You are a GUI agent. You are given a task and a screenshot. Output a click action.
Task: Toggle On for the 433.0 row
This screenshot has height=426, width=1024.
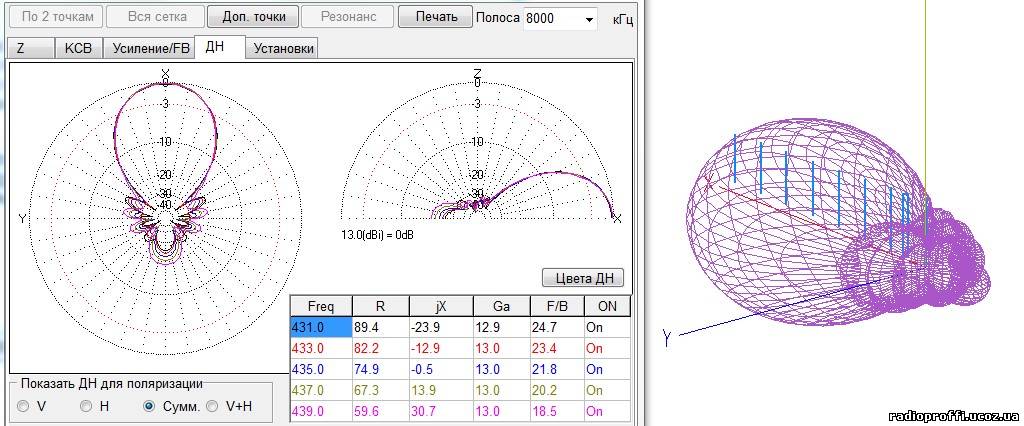[x=607, y=348]
